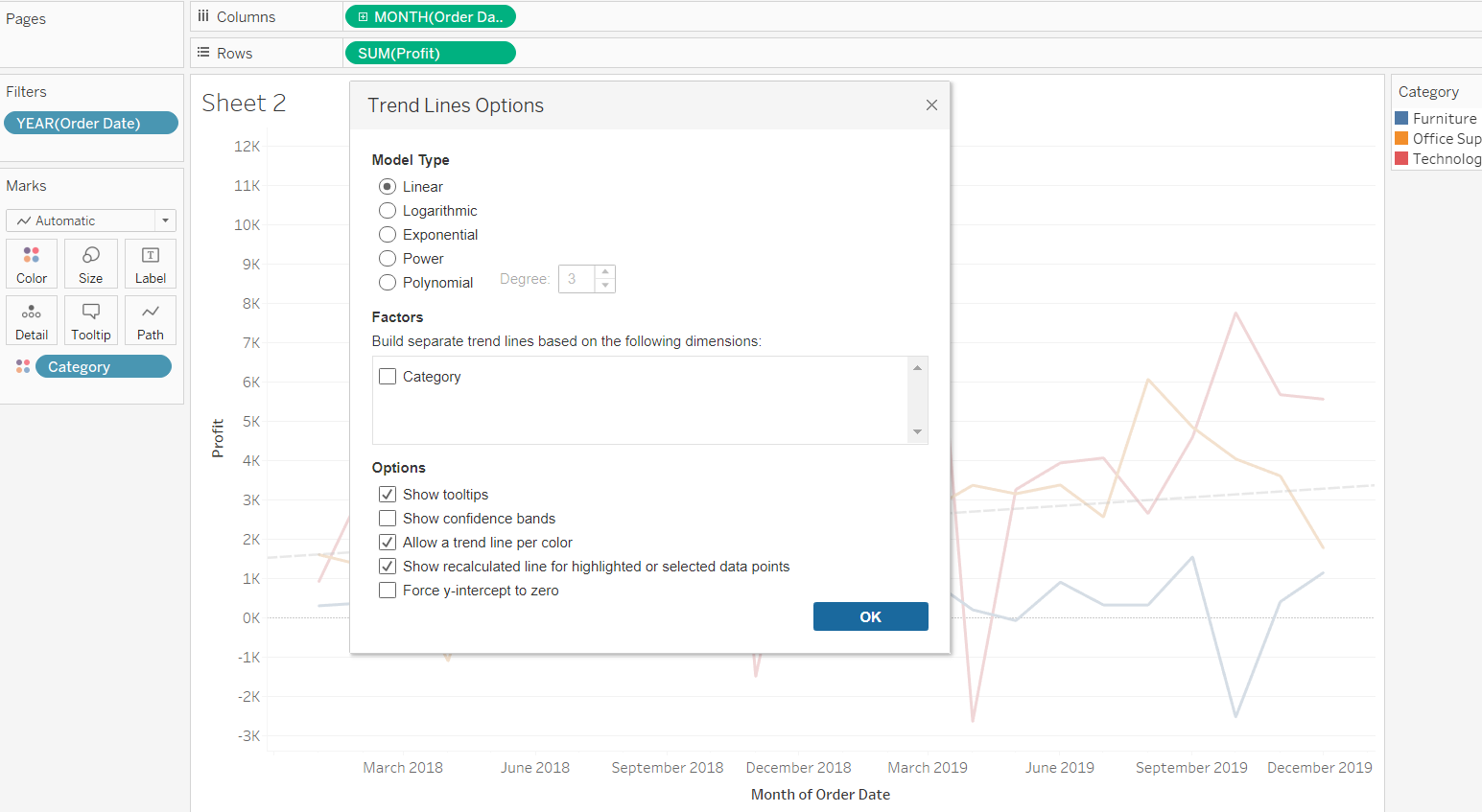
Task: Open the Label marks card
Action: pyautogui.click(x=151, y=264)
